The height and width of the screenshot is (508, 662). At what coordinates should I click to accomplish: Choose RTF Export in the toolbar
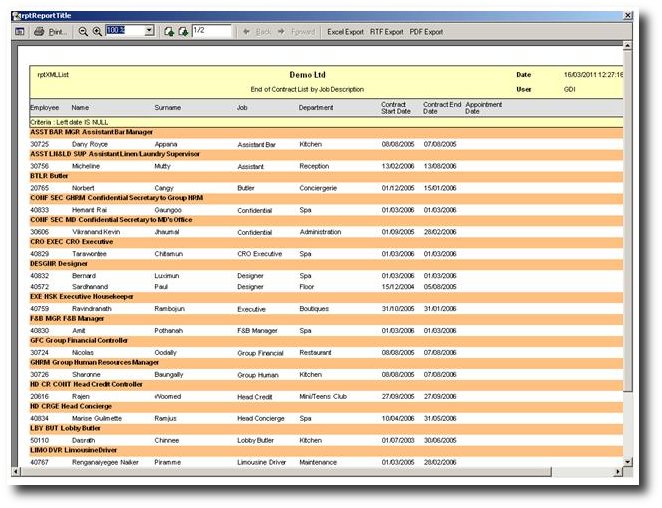coord(387,32)
